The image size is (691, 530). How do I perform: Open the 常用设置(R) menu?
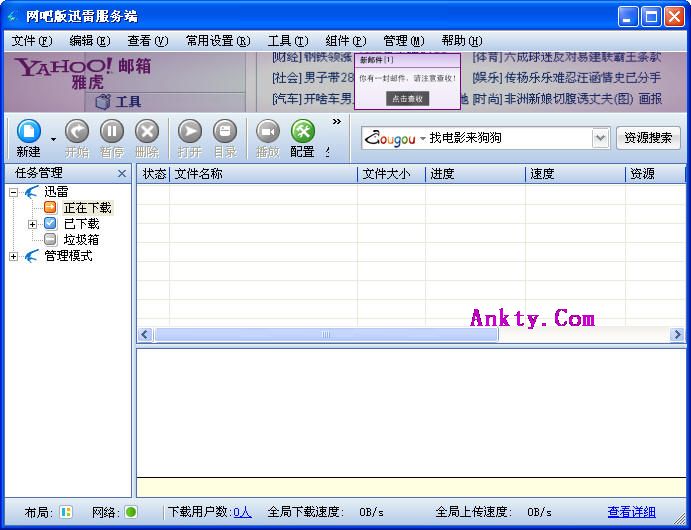pos(218,41)
